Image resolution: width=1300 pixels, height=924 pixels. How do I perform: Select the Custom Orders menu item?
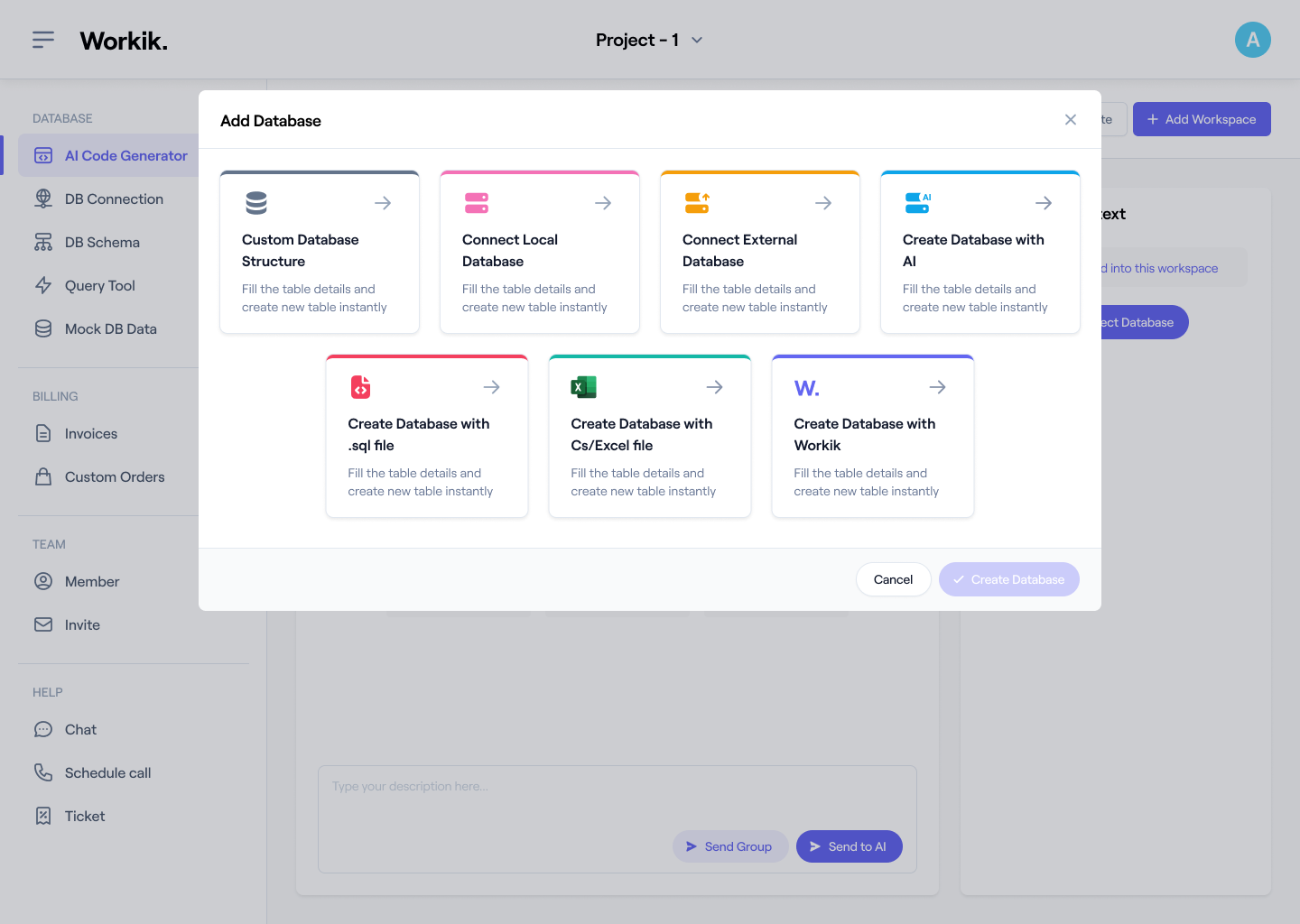coord(115,476)
